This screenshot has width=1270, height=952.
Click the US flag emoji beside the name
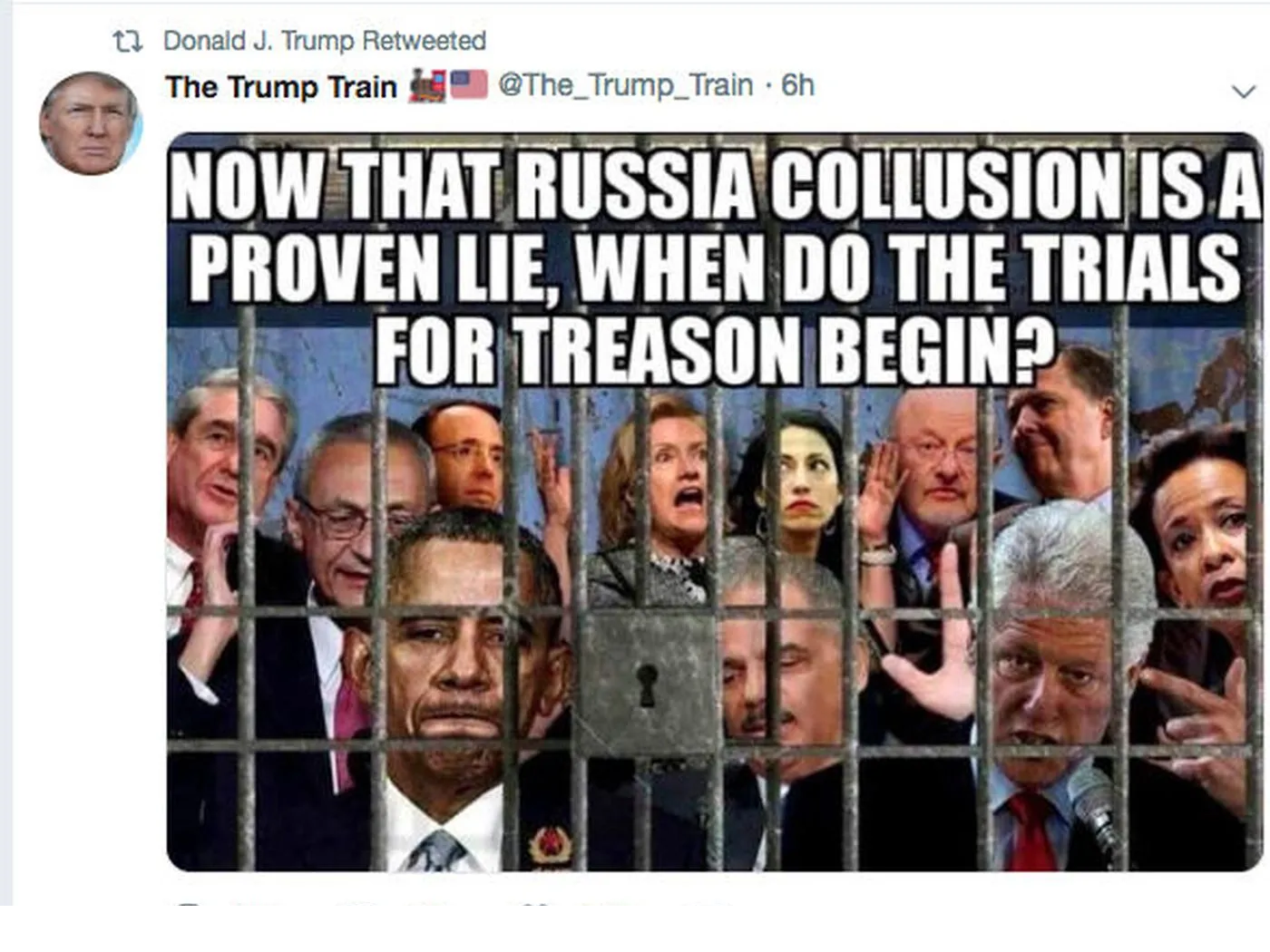click(x=469, y=84)
